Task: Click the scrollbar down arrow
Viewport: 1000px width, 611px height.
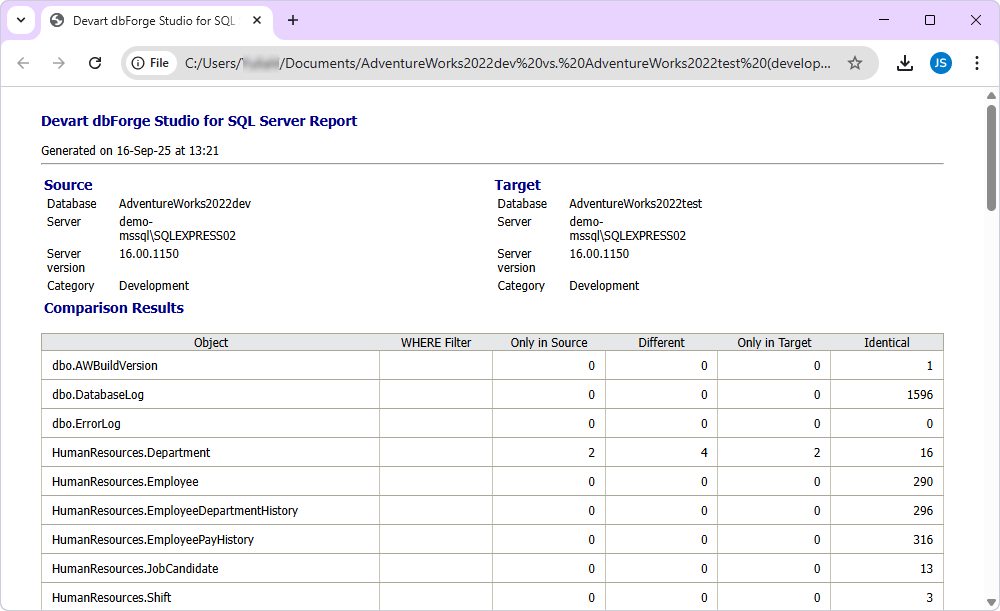Action: pos(992,600)
